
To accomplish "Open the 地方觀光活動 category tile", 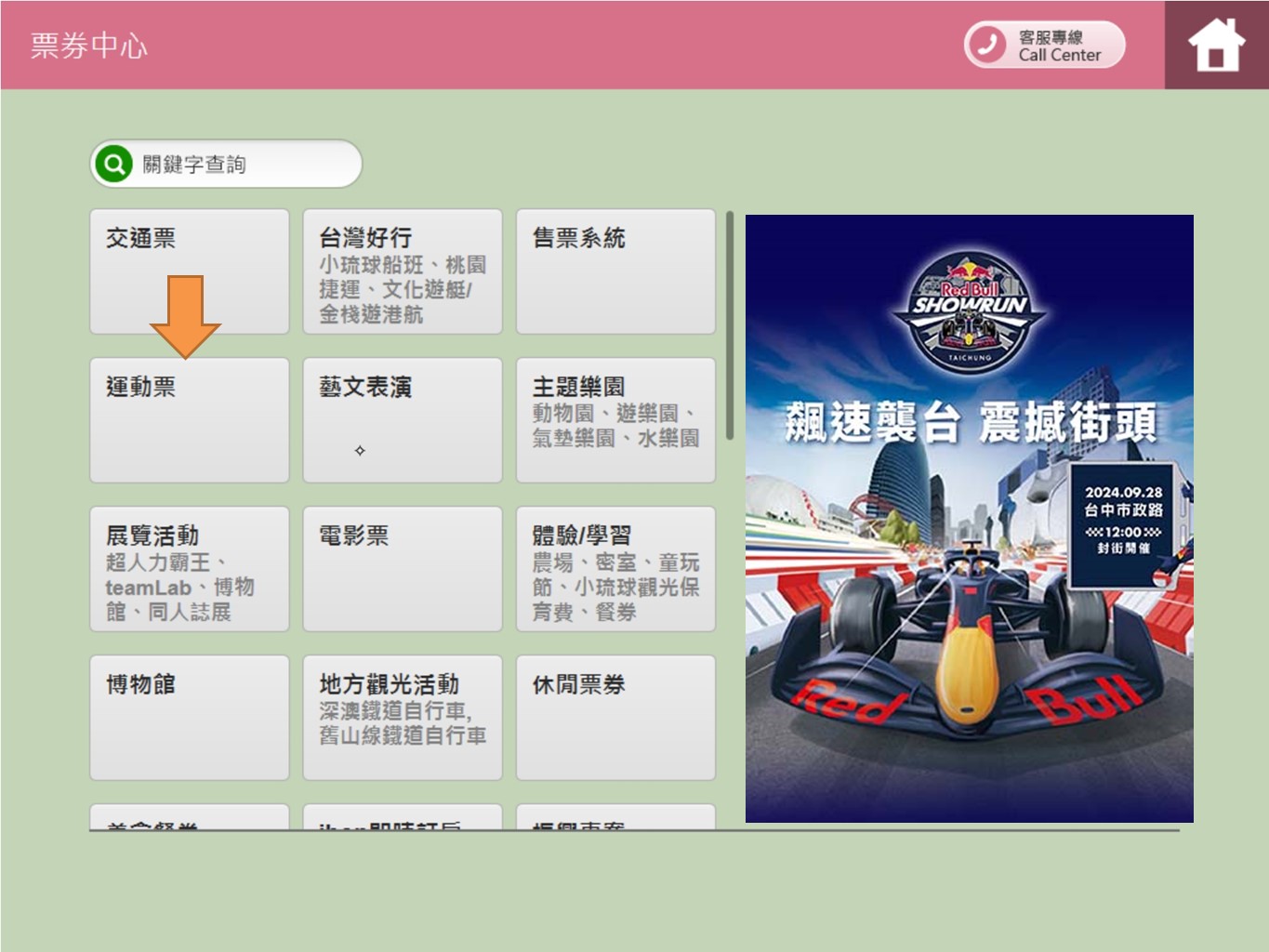I will coord(402,717).
